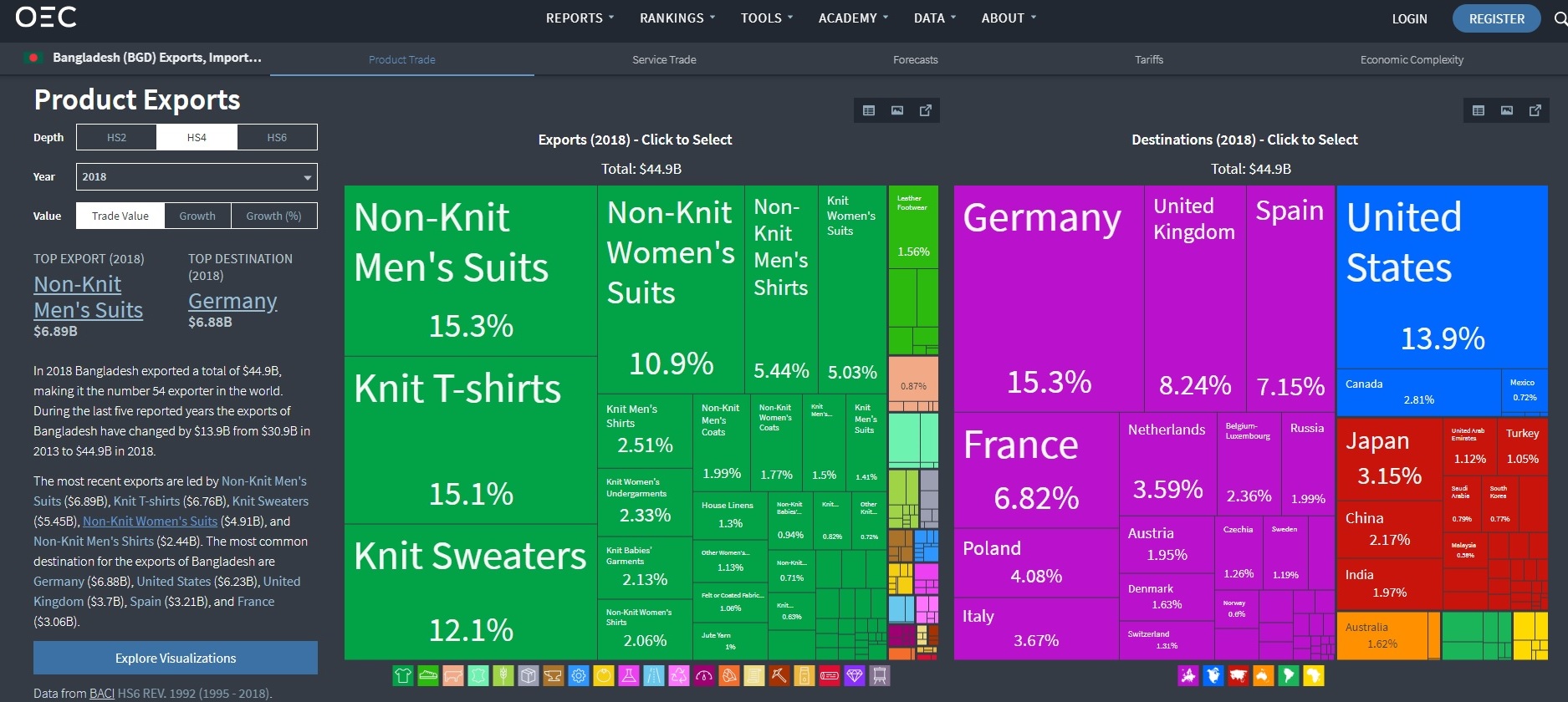Open the search icon in header
Viewport: 1568px width, 702px height.
(1560, 18)
